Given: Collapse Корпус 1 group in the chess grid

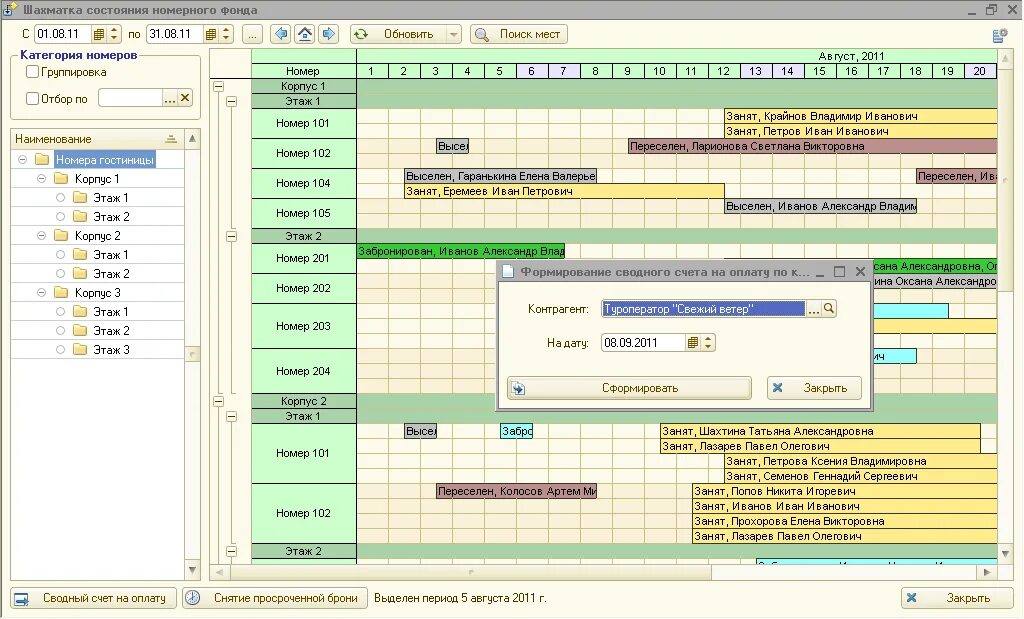Looking at the screenshot, I should [219, 86].
